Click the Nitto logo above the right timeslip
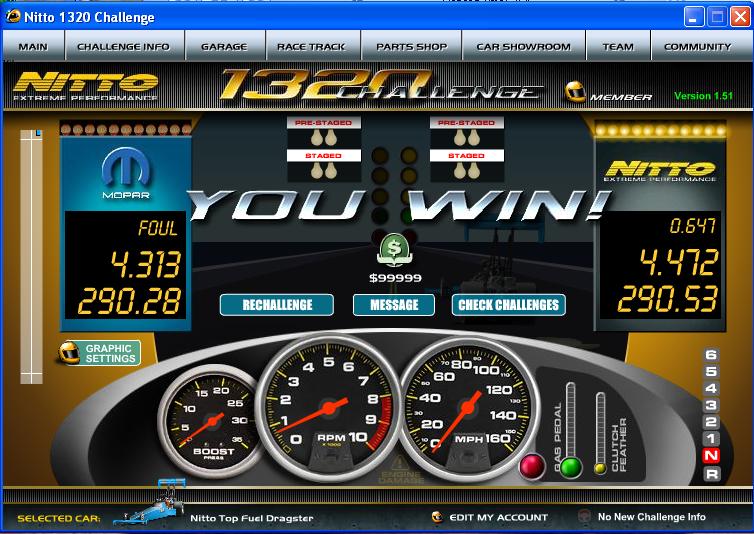 (660, 171)
